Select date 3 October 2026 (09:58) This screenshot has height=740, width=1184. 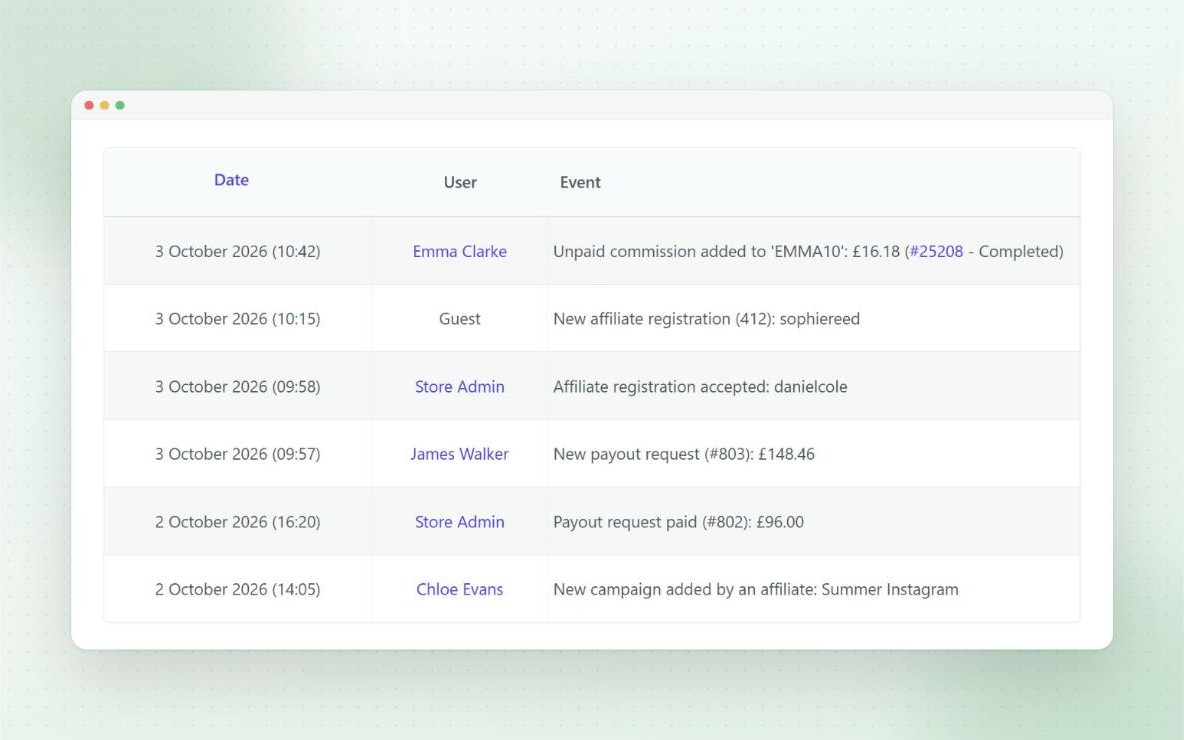[x=238, y=387]
